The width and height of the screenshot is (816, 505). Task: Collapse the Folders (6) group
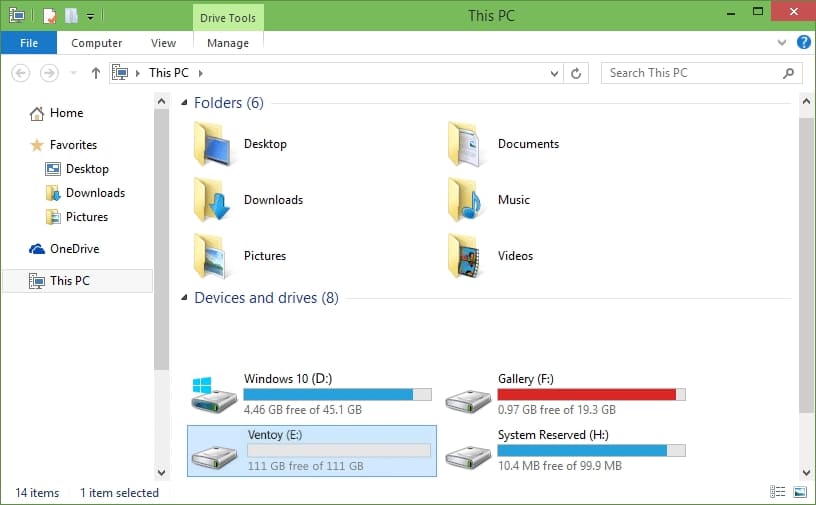(184, 103)
